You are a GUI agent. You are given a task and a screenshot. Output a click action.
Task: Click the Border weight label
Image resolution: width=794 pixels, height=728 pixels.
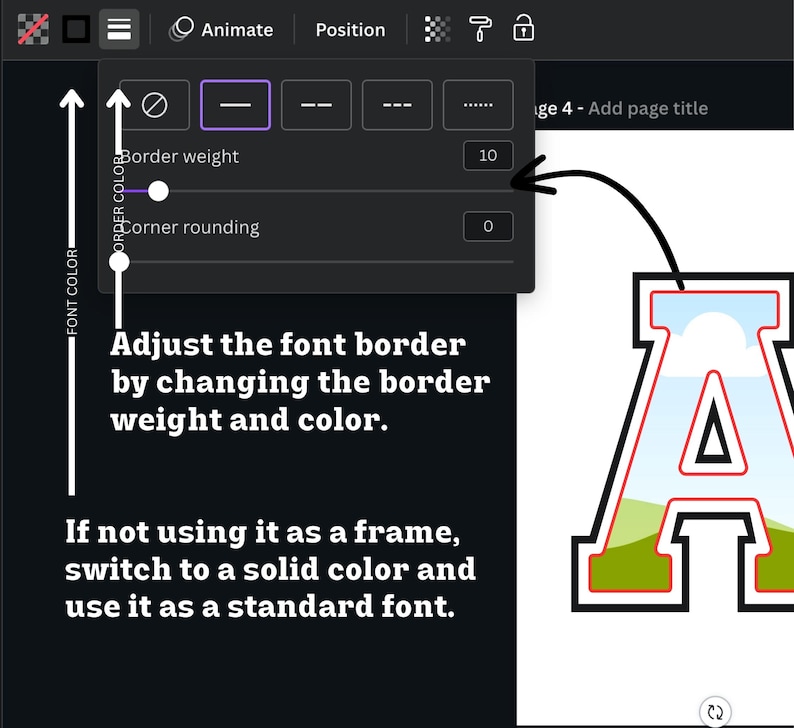point(180,156)
